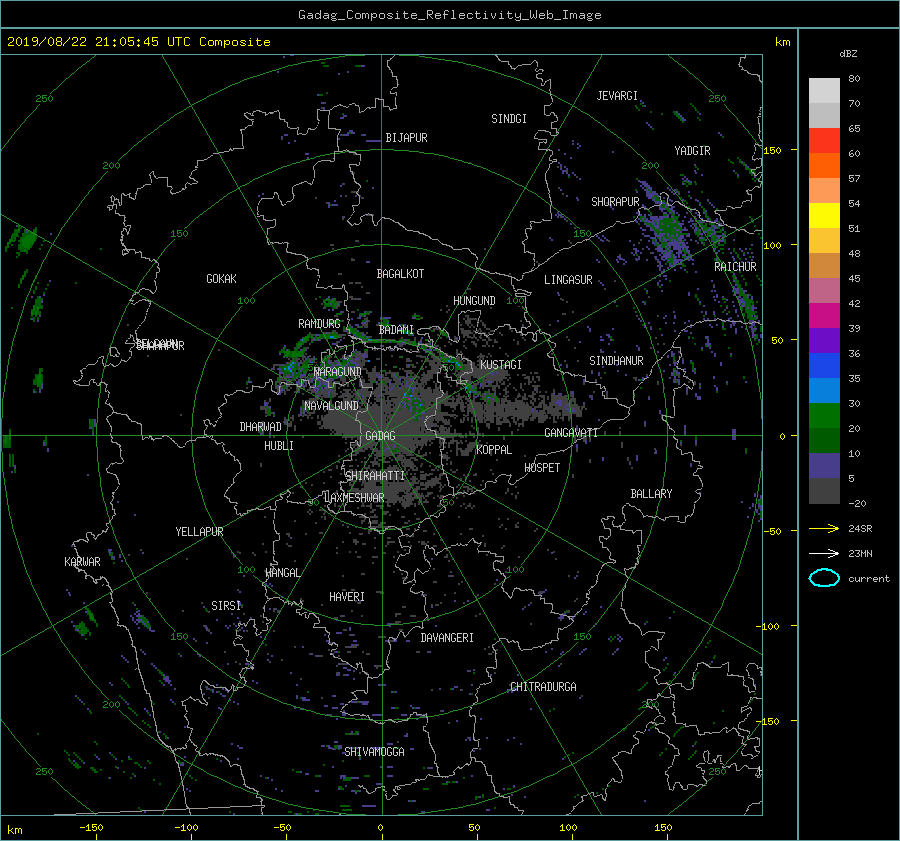The image size is (900, 841).
Task: Click the white 23MN arrow legend icon
Action: tap(824, 553)
